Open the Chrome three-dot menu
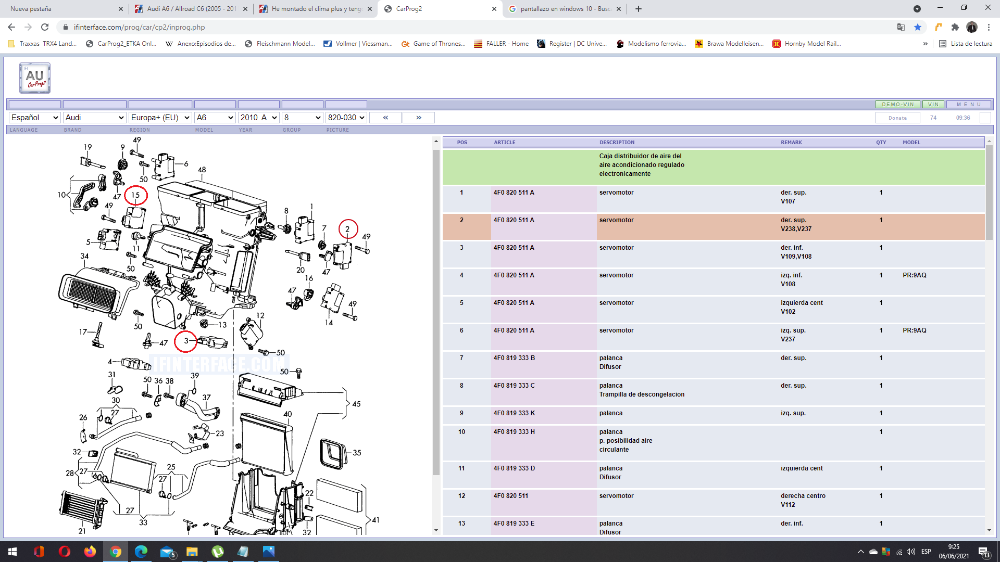This screenshot has width=1000, height=562. coord(989,27)
